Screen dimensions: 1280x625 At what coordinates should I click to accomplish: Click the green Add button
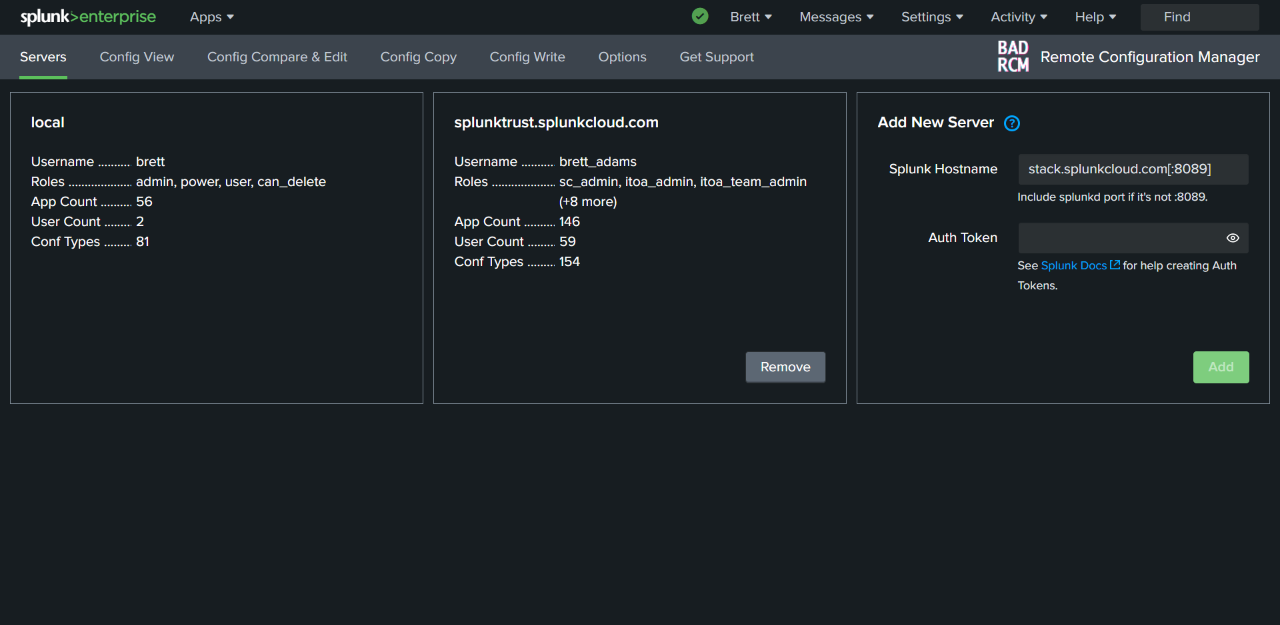tap(1221, 367)
